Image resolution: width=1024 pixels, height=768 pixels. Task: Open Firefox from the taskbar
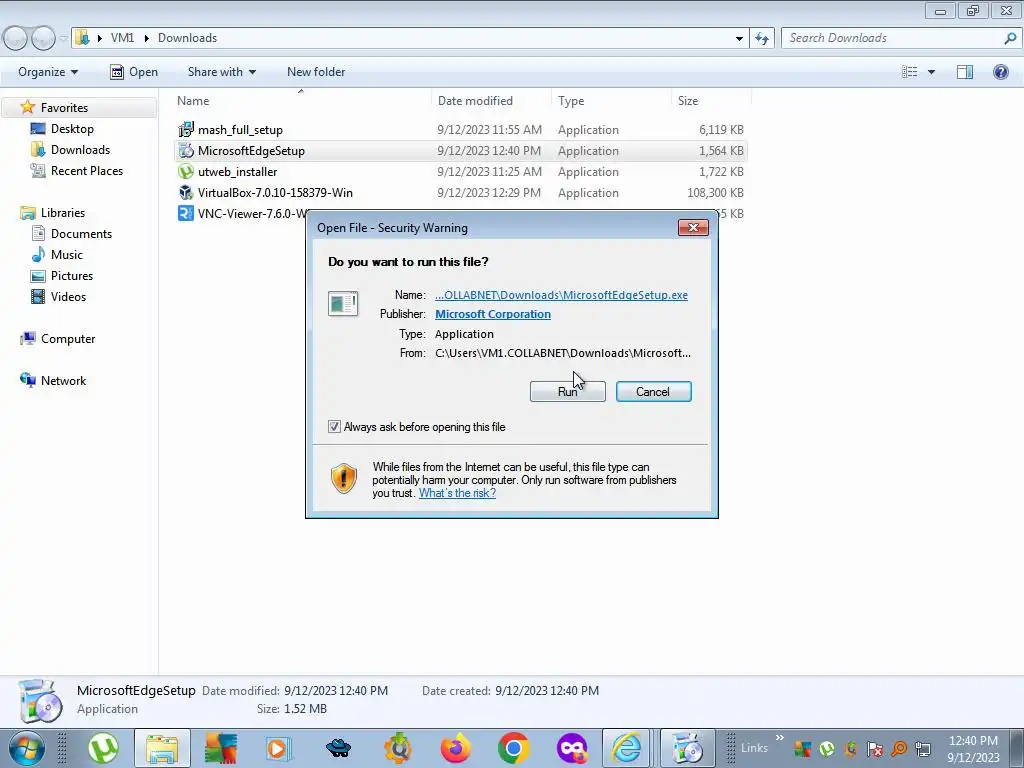click(455, 748)
